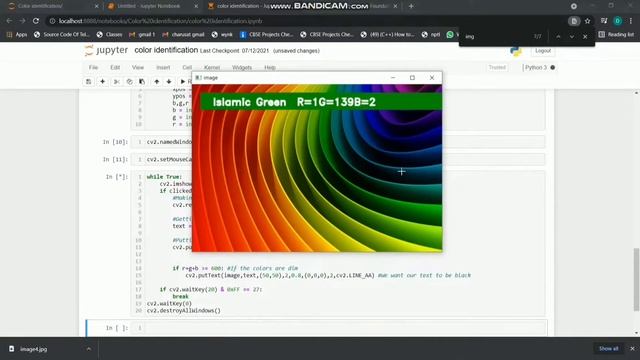Viewport: 640px width, 360px height.
Task: Open the Apps bookmark
Action: pos(17,35)
